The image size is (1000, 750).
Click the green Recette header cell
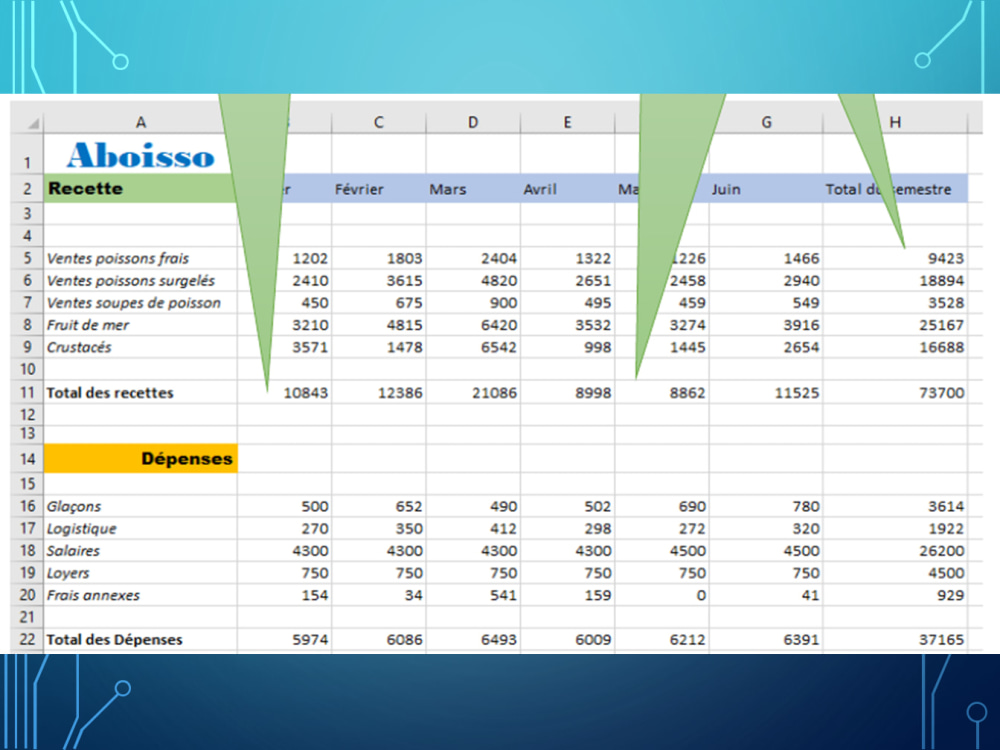coord(140,188)
